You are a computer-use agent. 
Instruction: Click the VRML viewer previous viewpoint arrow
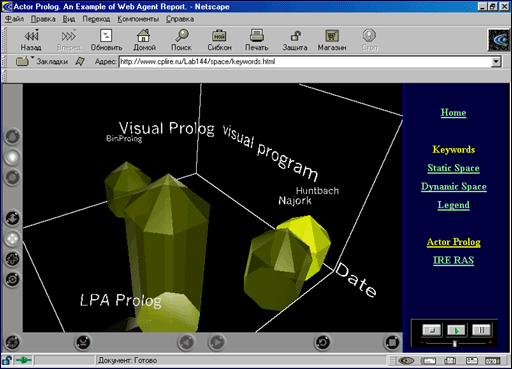pyautogui.click(x=186, y=342)
